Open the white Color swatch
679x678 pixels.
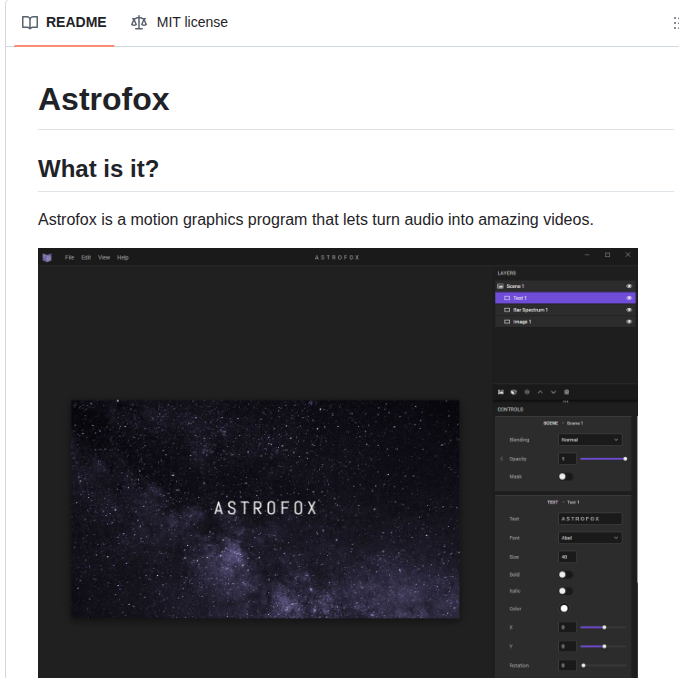tap(564, 609)
